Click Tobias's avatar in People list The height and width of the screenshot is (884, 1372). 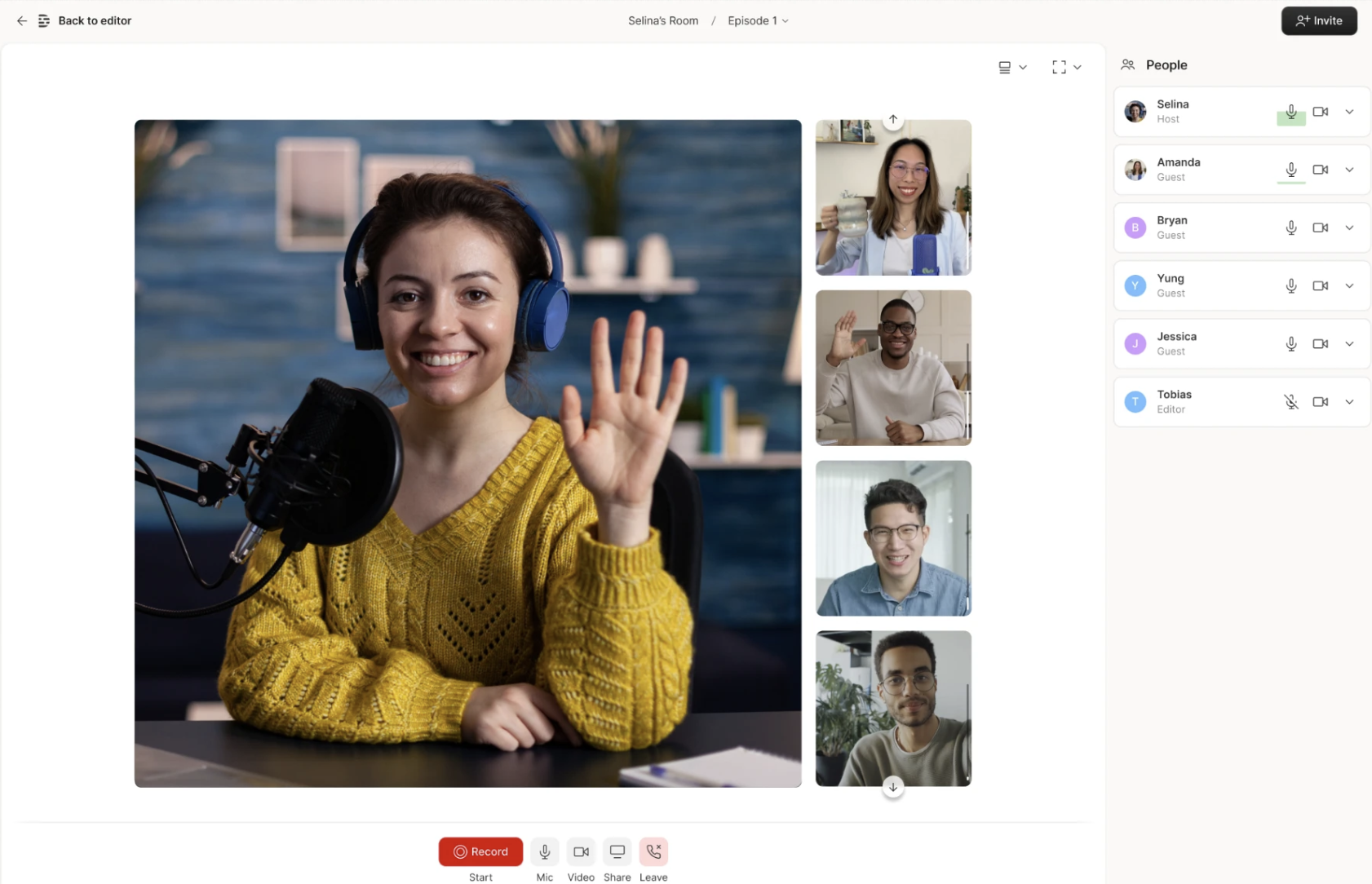click(x=1135, y=401)
